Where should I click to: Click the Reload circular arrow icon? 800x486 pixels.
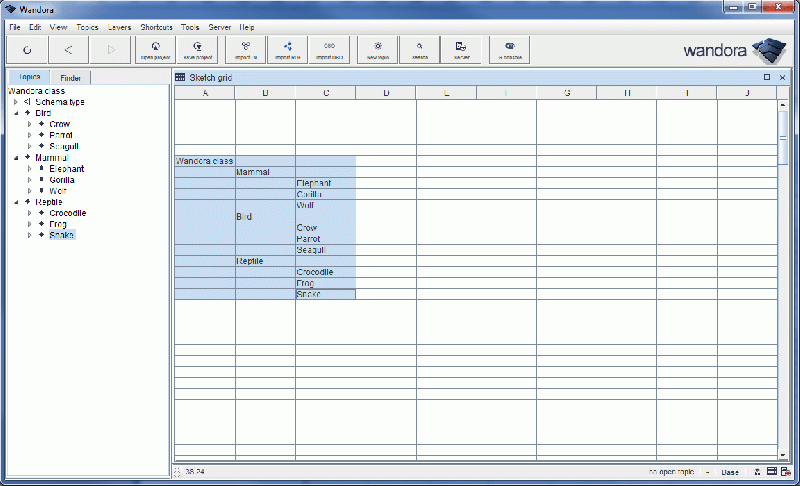(27, 49)
